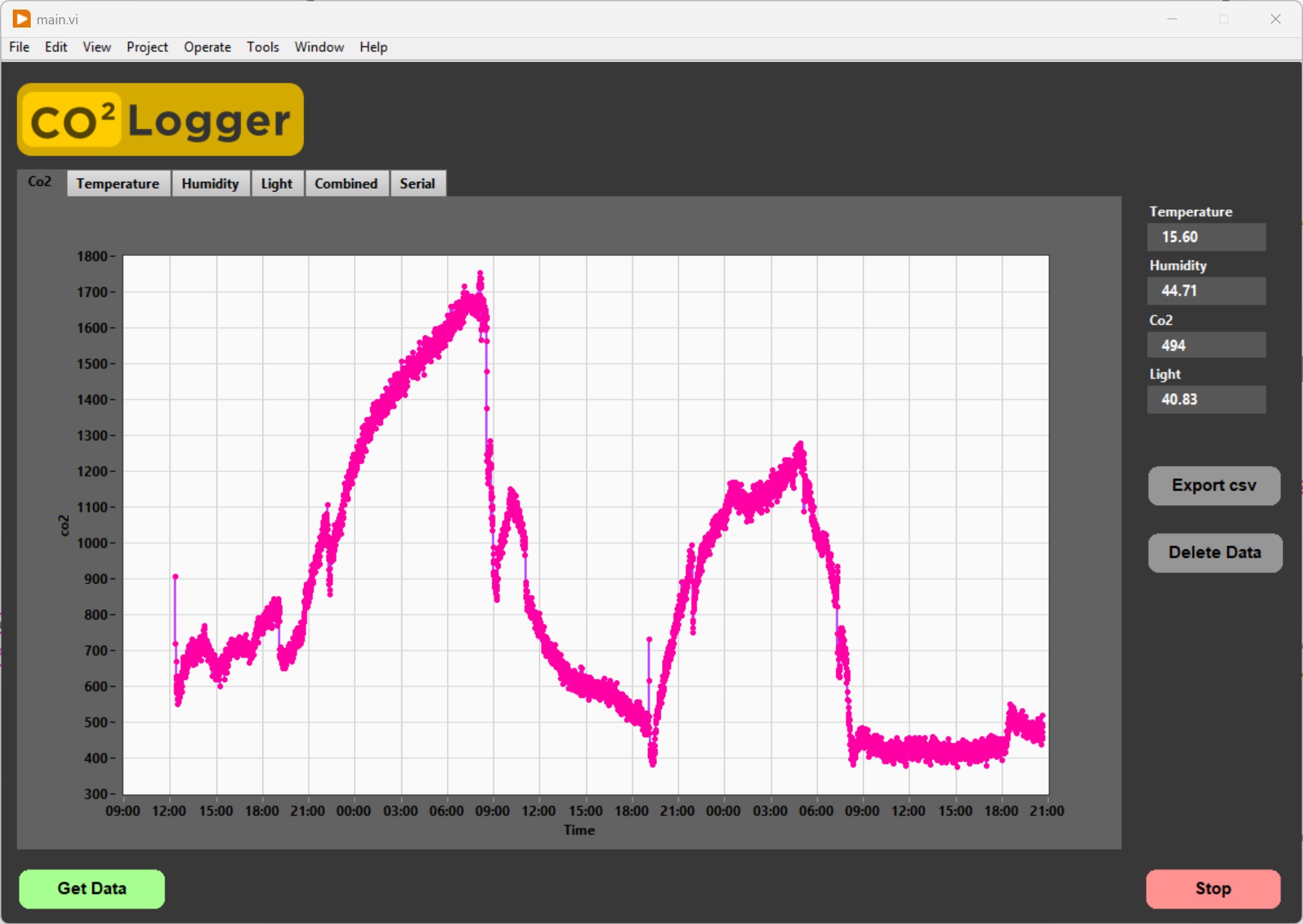Click the Temperature readout showing 15.60
1303x924 pixels.
1206,236
